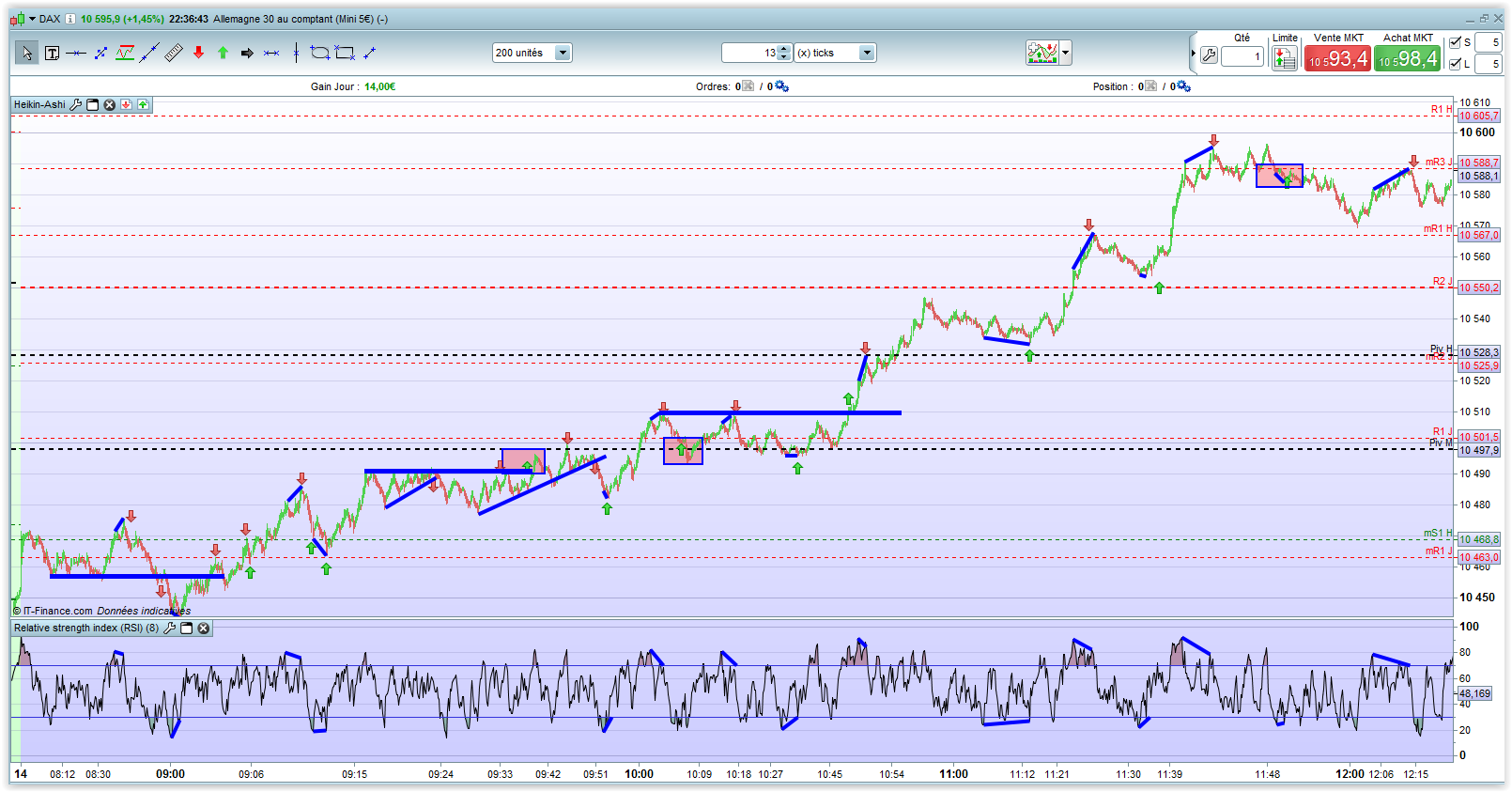Click the Limite order book icon
The width and height of the screenshot is (1512, 792).
1285,58
